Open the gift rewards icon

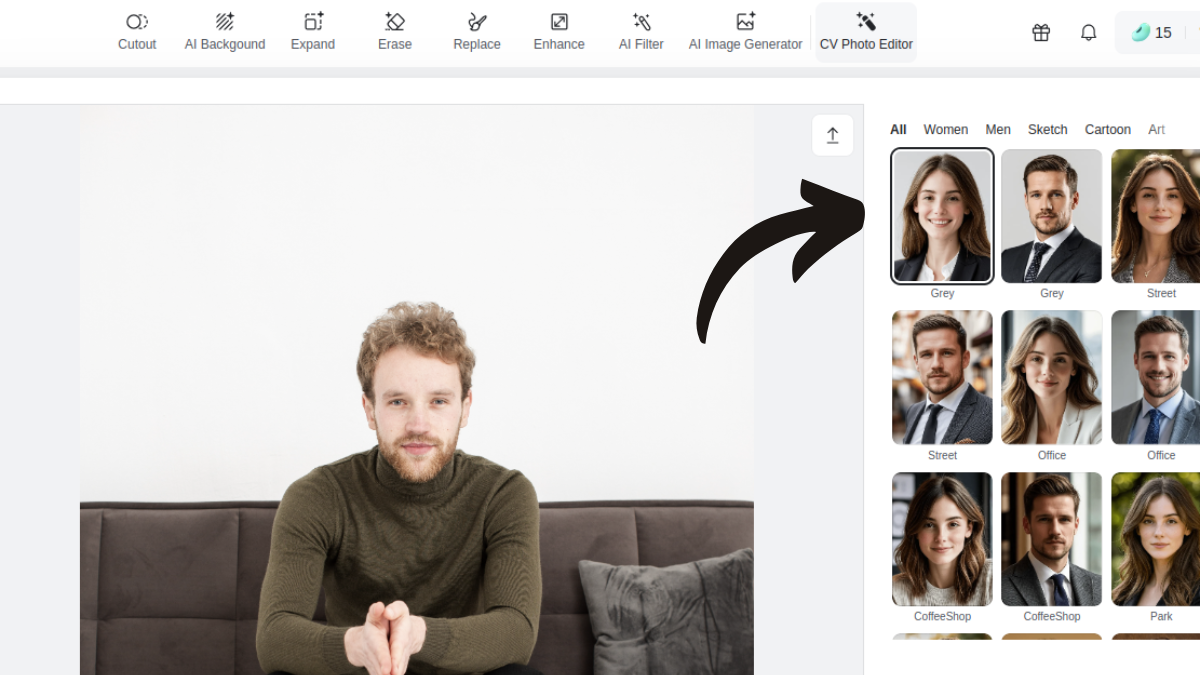click(x=1040, y=32)
